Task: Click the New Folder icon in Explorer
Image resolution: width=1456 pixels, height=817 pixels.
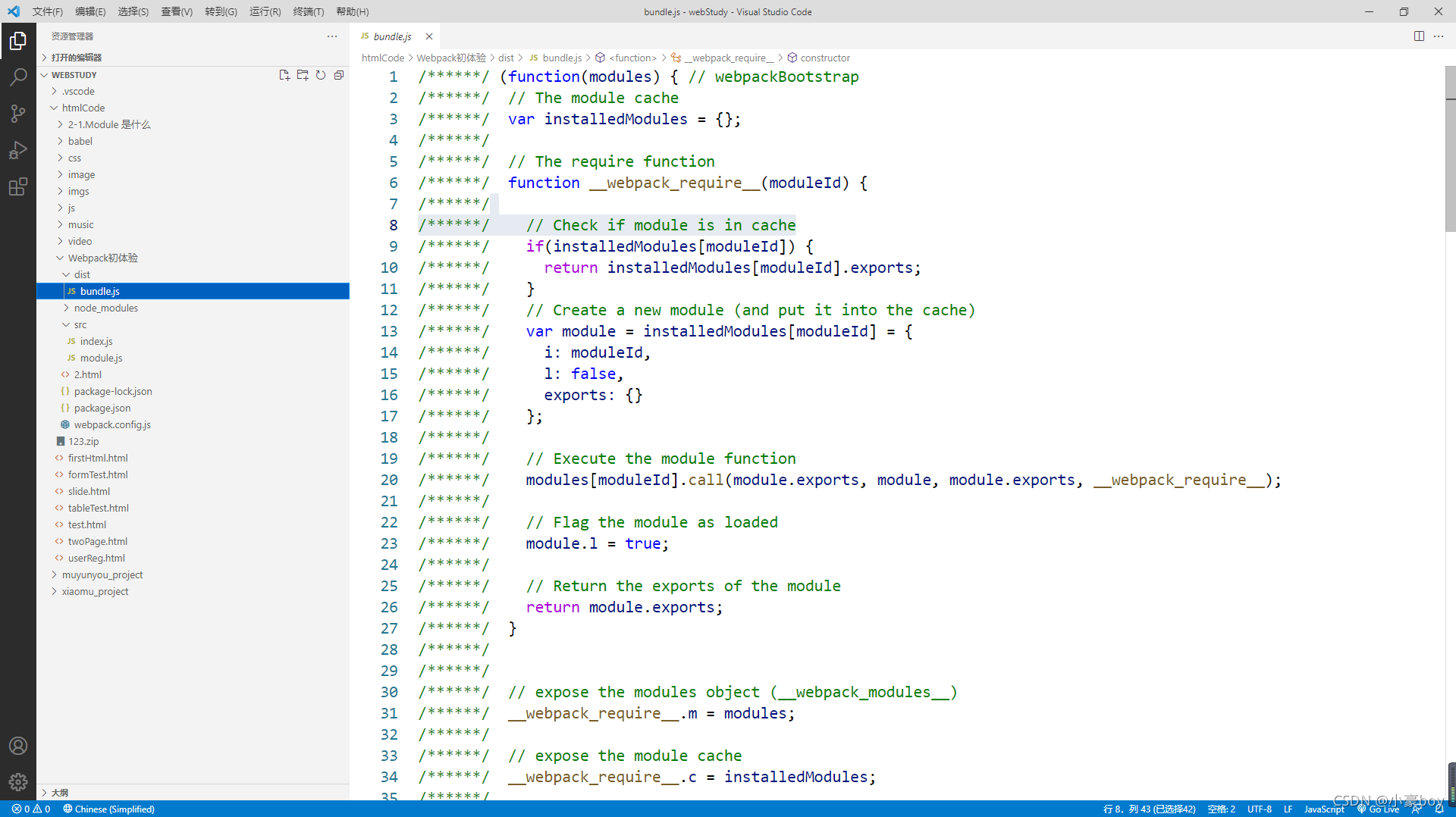Action: (x=303, y=75)
